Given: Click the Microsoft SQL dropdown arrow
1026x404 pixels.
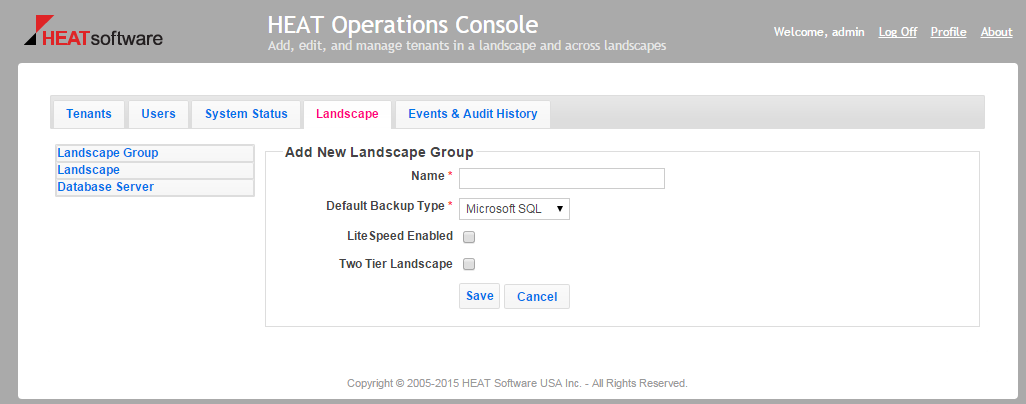Looking at the screenshot, I should tap(560, 209).
